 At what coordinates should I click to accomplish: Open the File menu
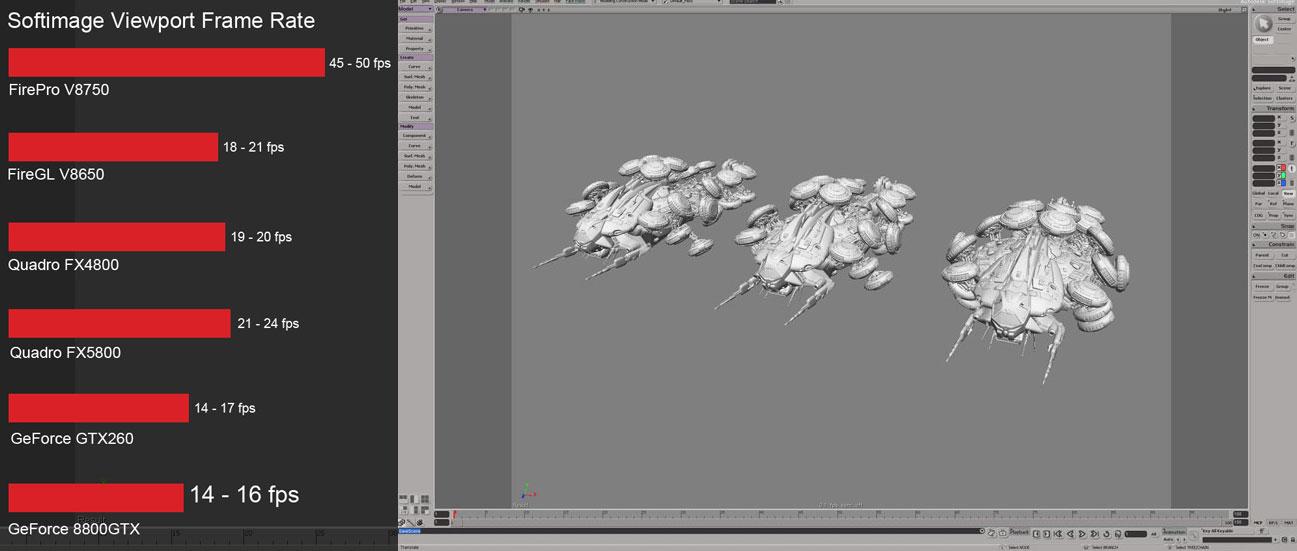point(402,2)
